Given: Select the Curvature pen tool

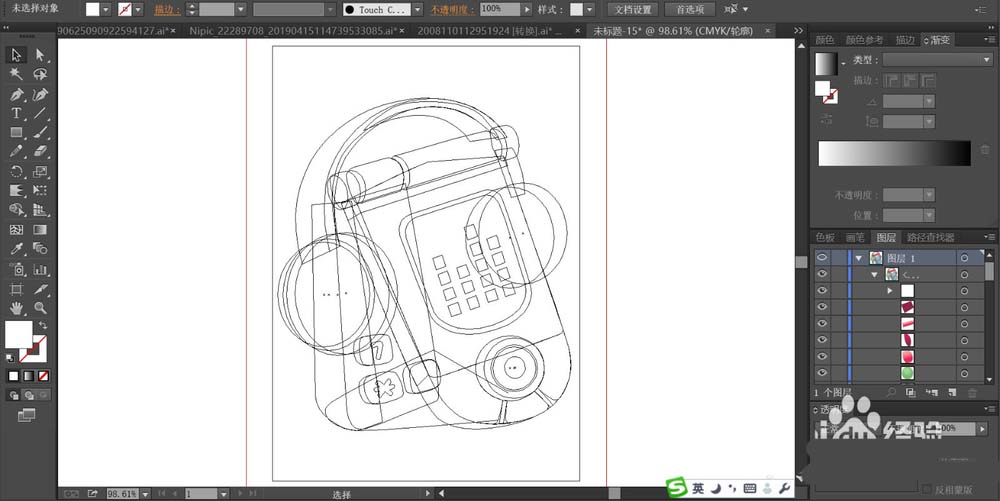Looking at the screenshot, I should coord(40,94).
